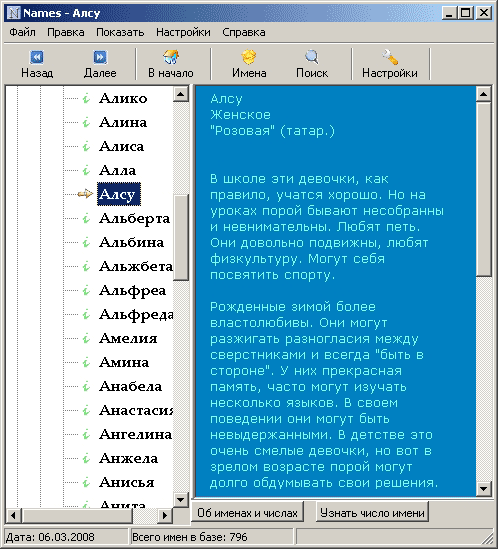Click name list horizontal scroll right arrow

165,515
